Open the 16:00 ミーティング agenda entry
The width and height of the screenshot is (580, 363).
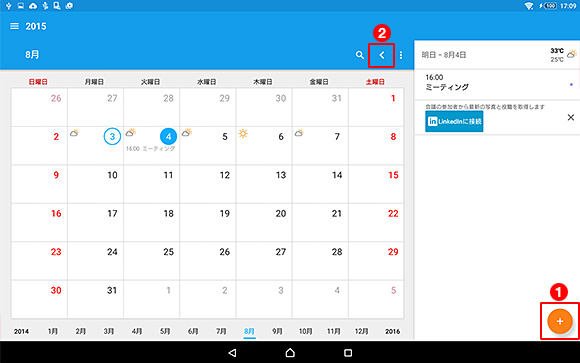[x=497, y=84]
